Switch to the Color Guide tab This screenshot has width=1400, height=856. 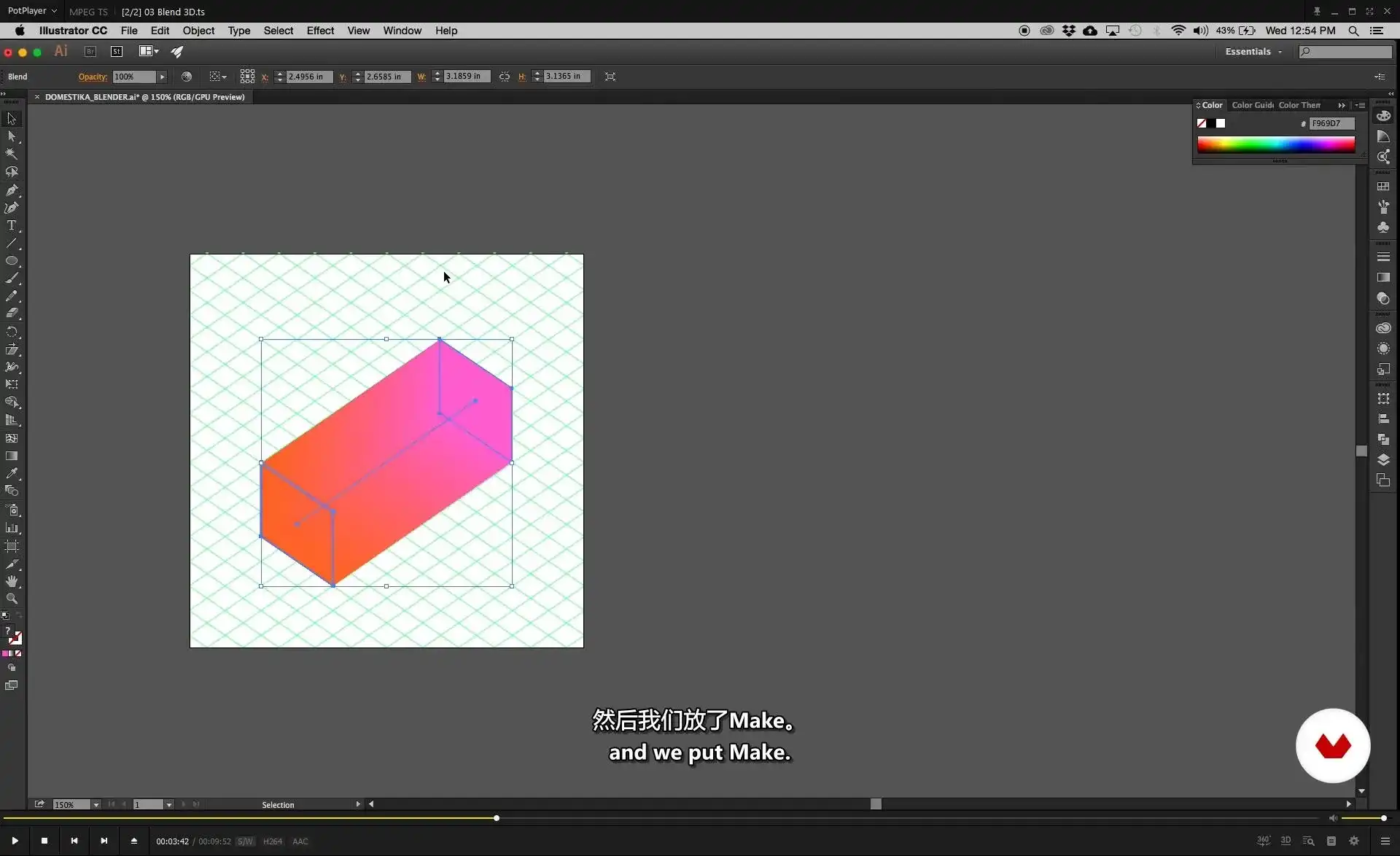coord(1252,105)
